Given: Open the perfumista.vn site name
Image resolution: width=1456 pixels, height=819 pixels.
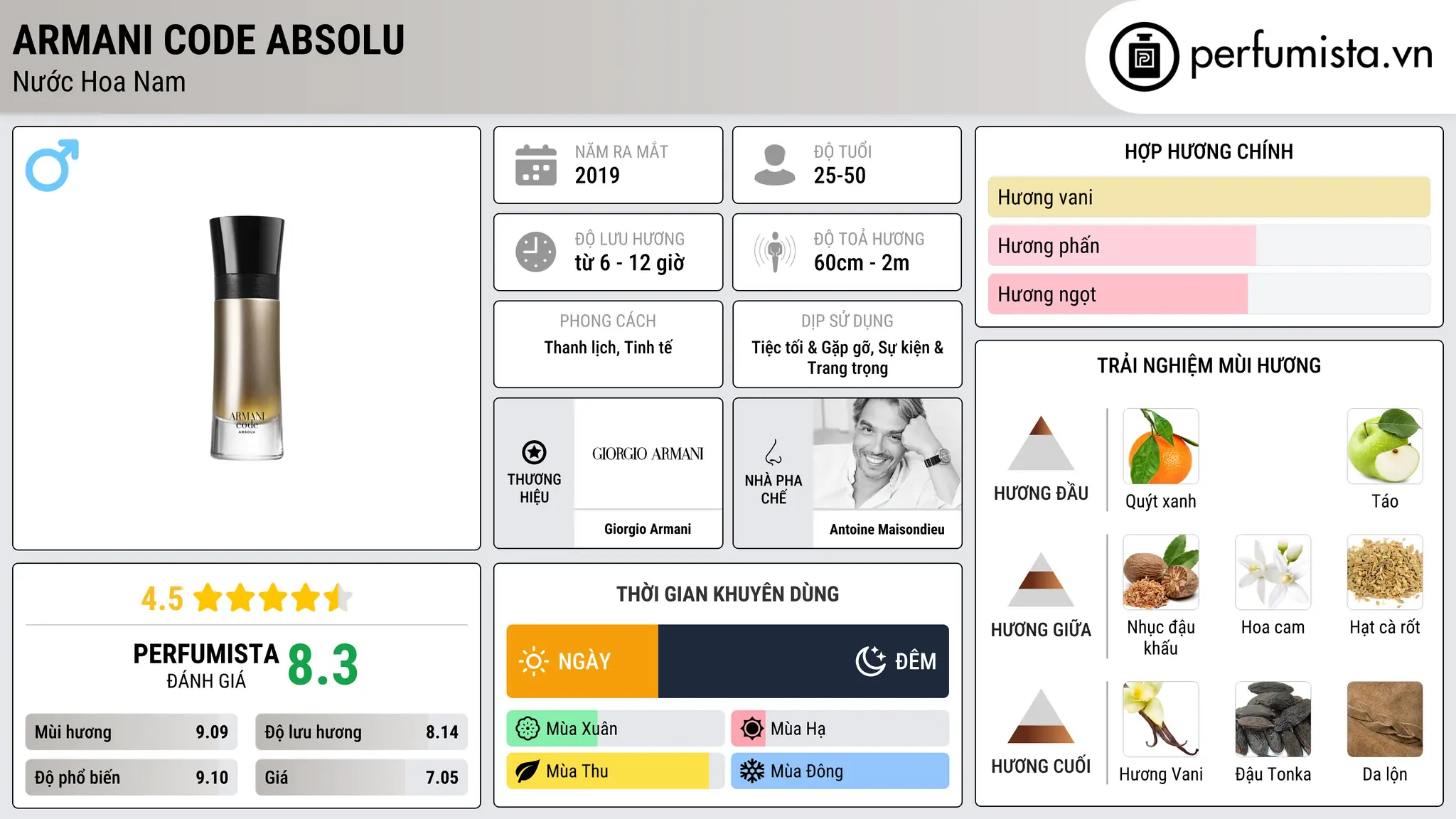Looking at the screenshot, I should (1311, 54).
